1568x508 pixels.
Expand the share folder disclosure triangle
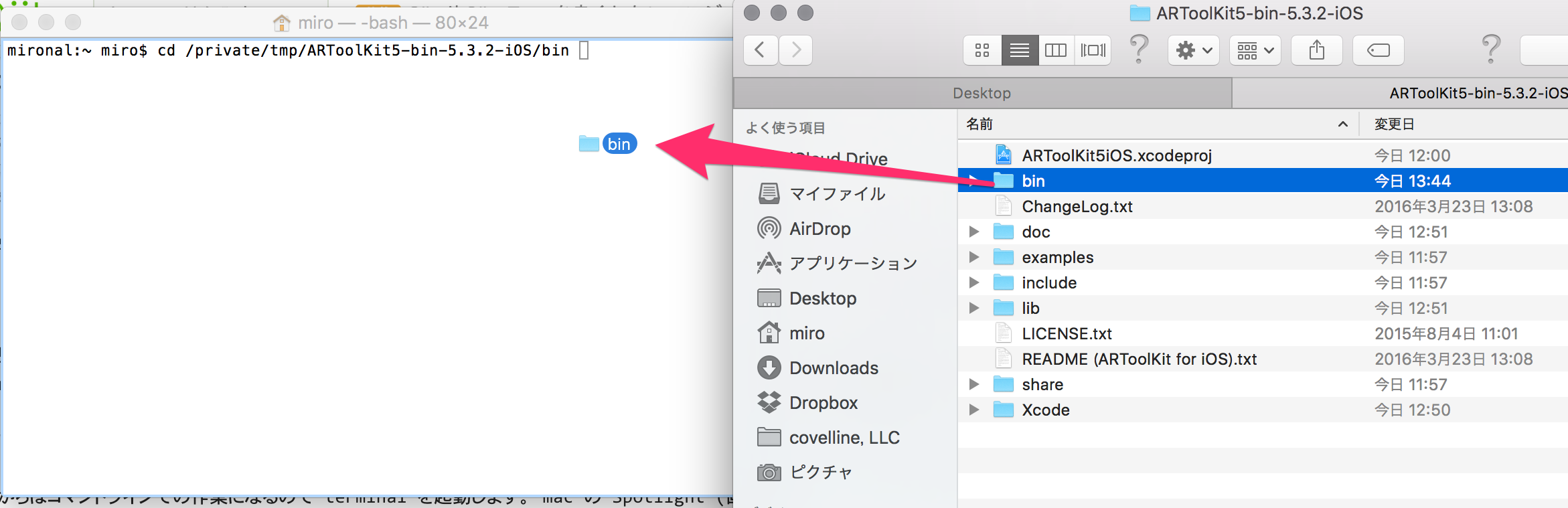pos(974,385)
